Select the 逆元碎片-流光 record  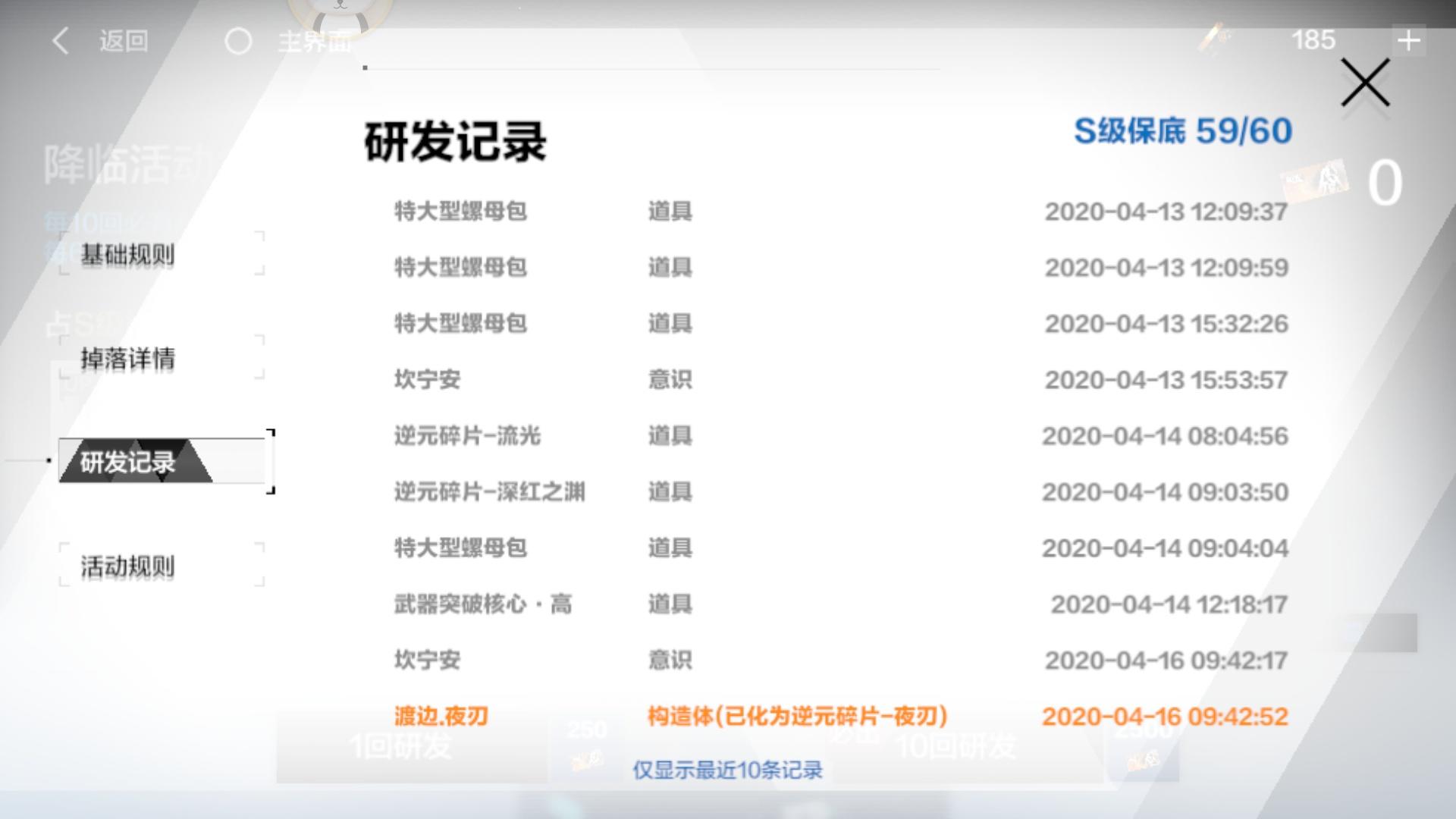click(840, 436)
